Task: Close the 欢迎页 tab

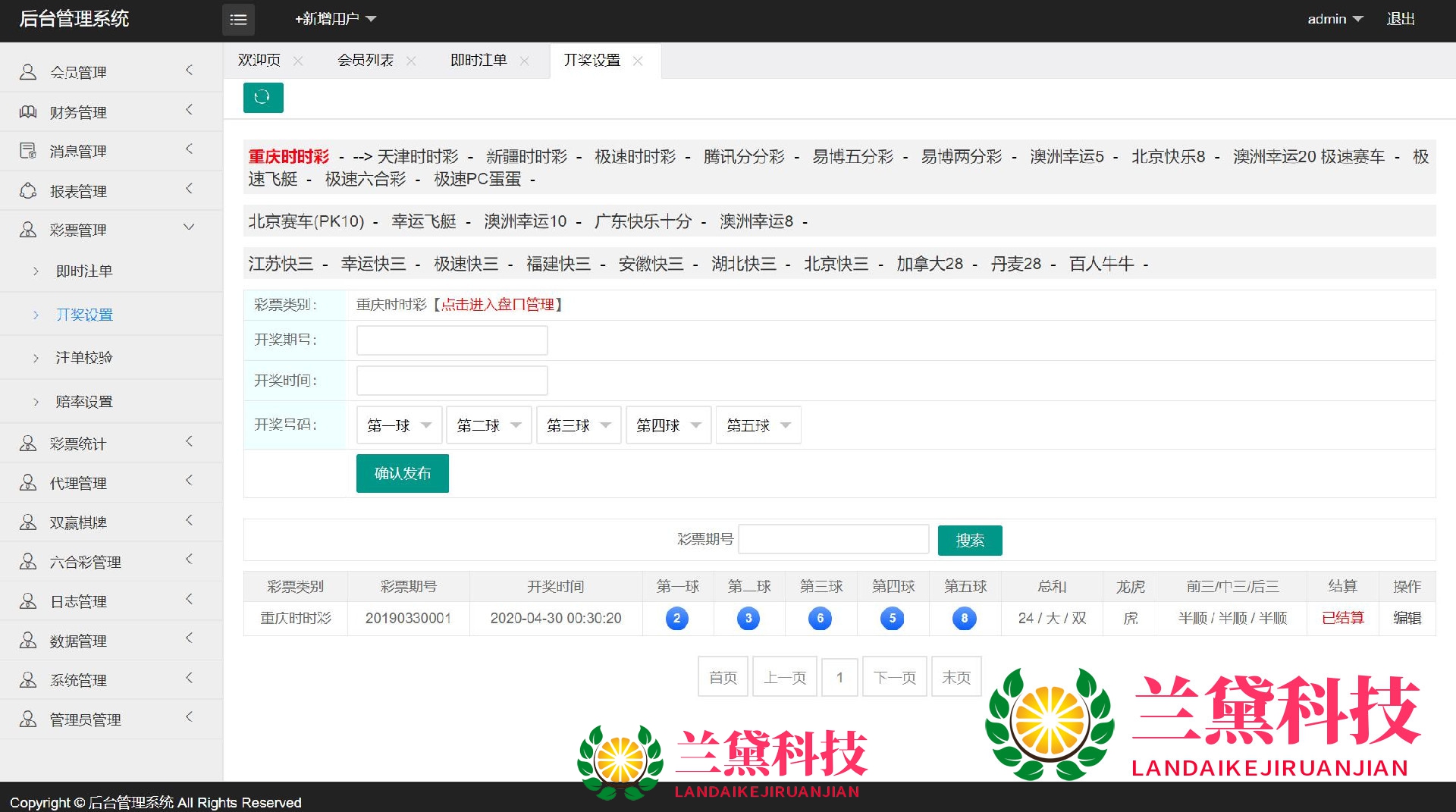Action: [x=298, y=61]
